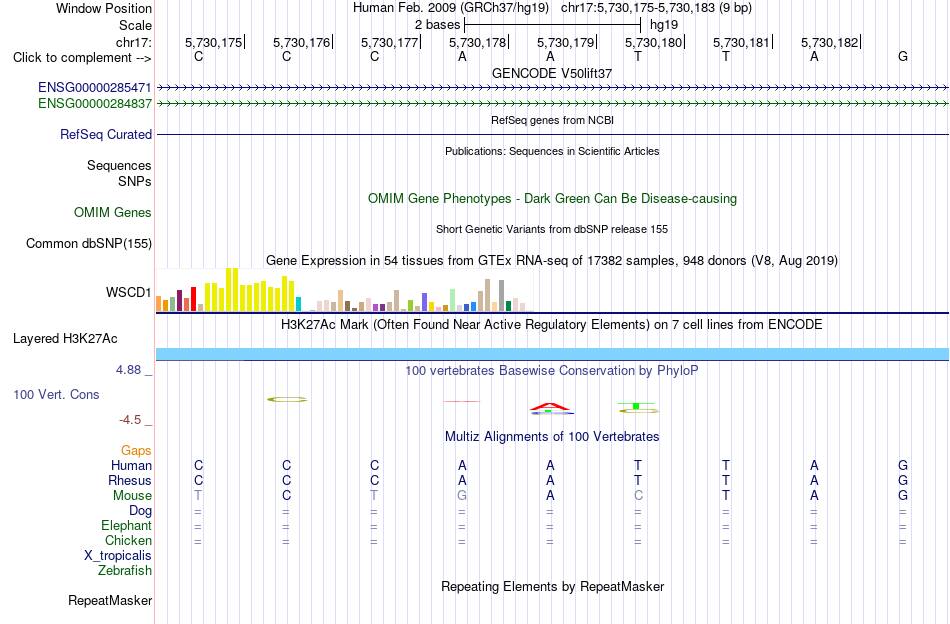Click the lone yellow oval in PhyloP track

[x=287, y=399]
